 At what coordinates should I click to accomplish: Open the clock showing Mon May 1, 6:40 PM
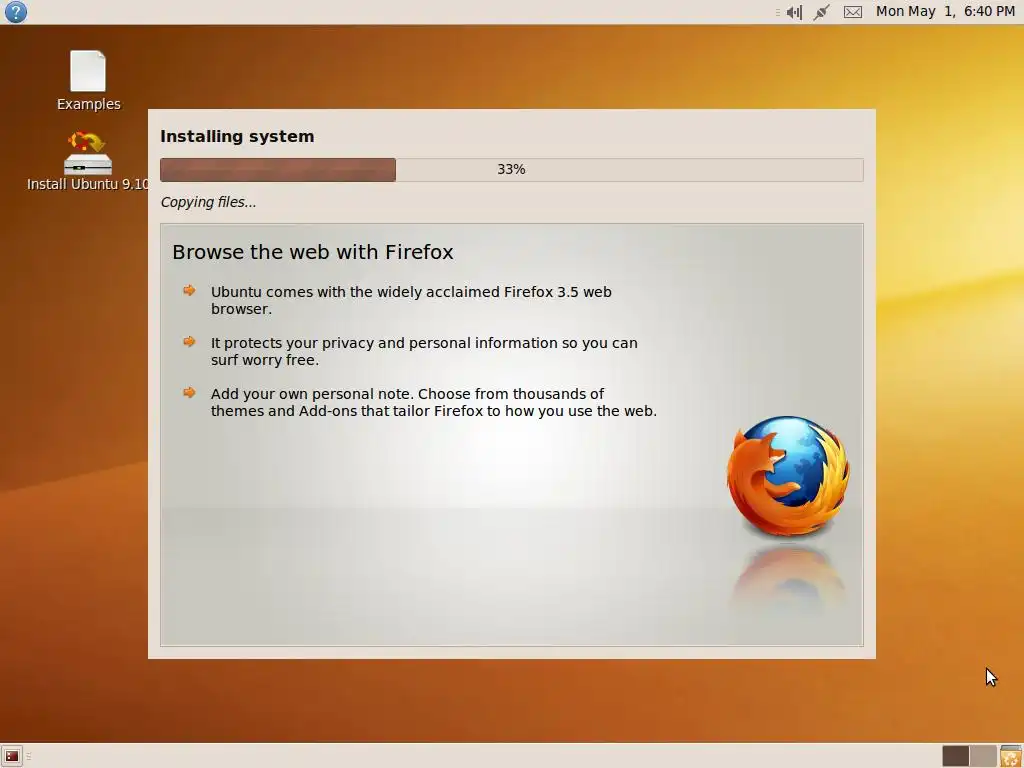(945, 12)
